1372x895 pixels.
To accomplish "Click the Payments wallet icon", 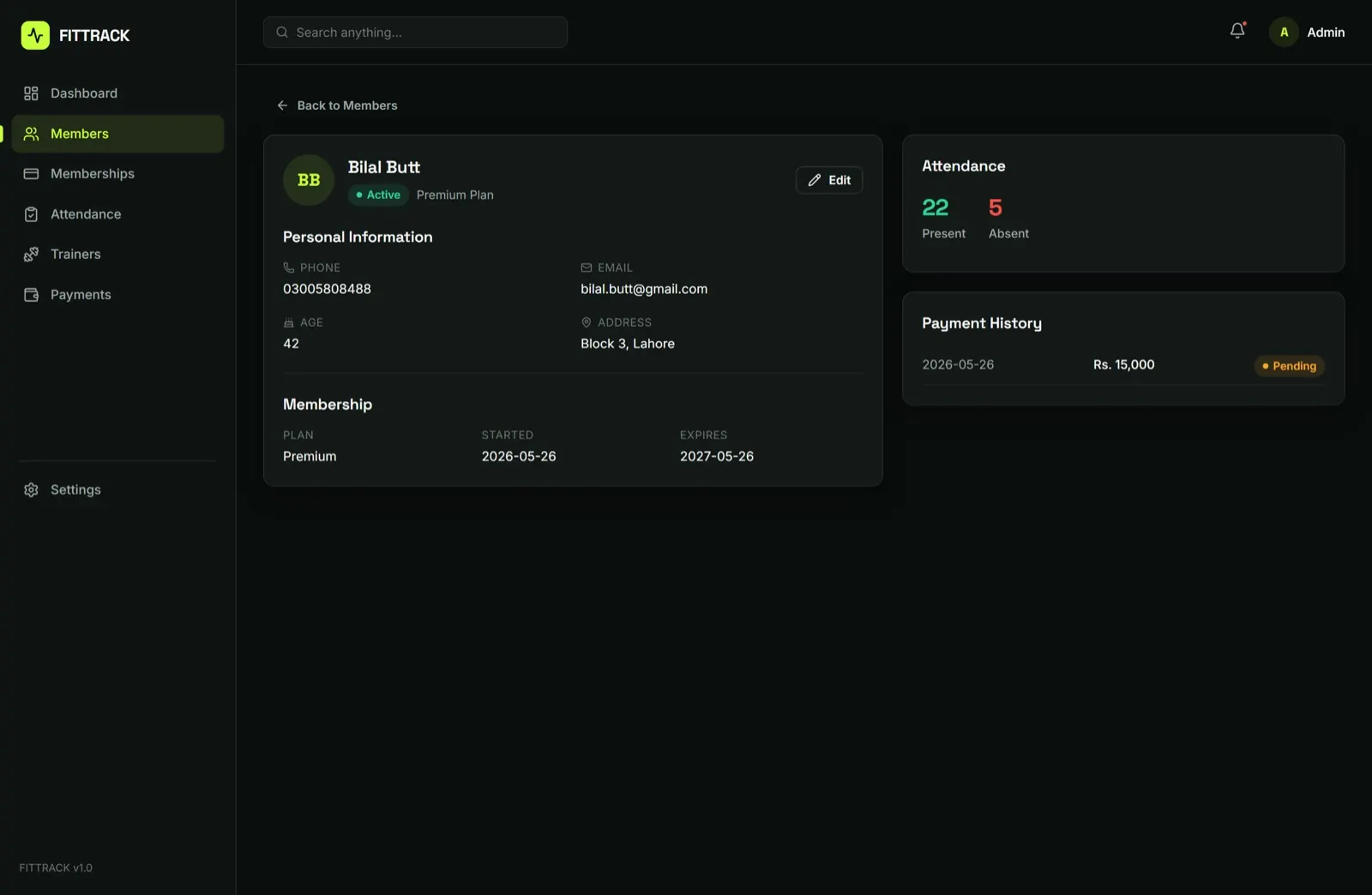I will click(x=31, y=295).
